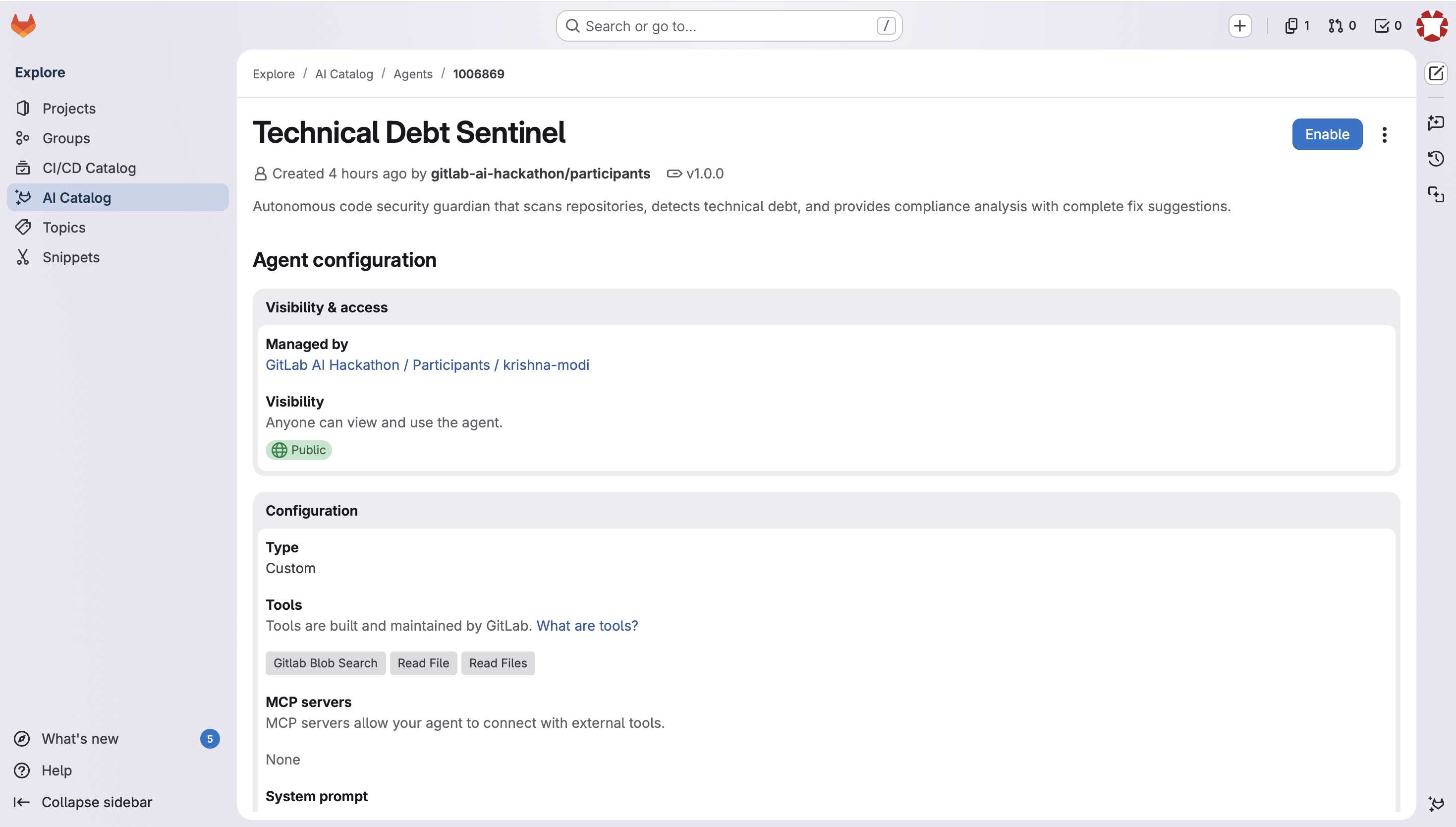Open agent actions kebab menu
Image resolution: width=1456 pixels, height=827 pixels.
(x=1385, y=135)
